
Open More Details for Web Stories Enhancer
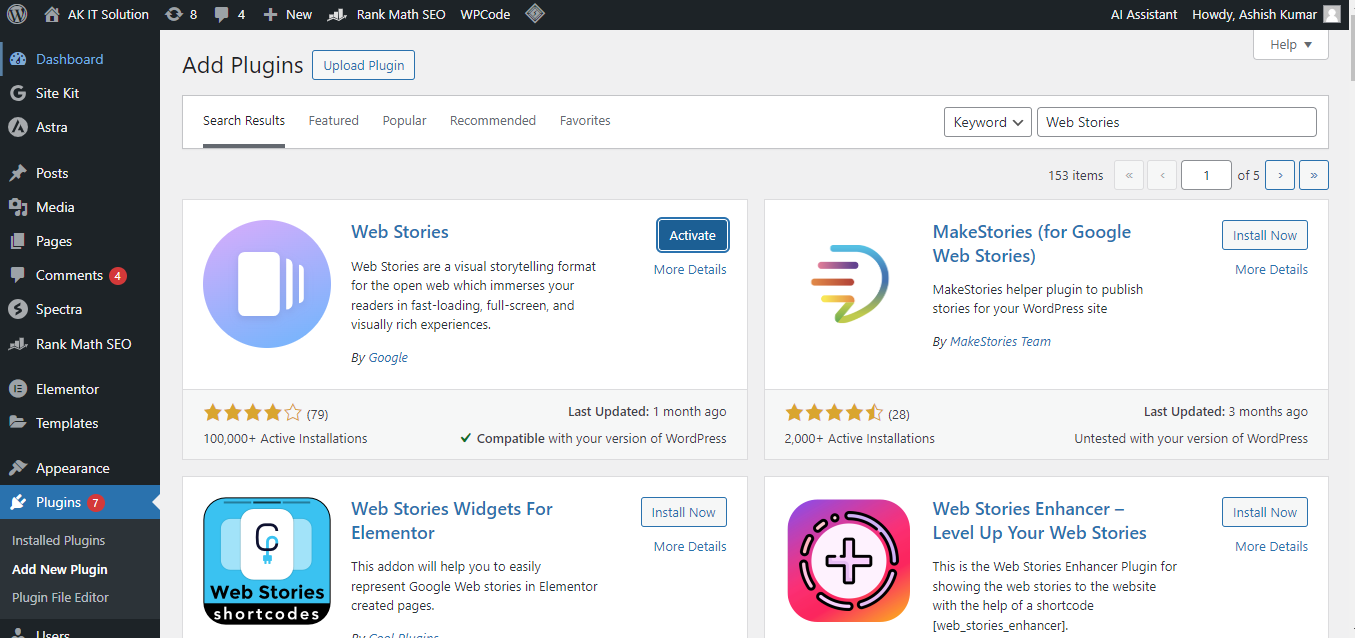(x=1271, y=547)
